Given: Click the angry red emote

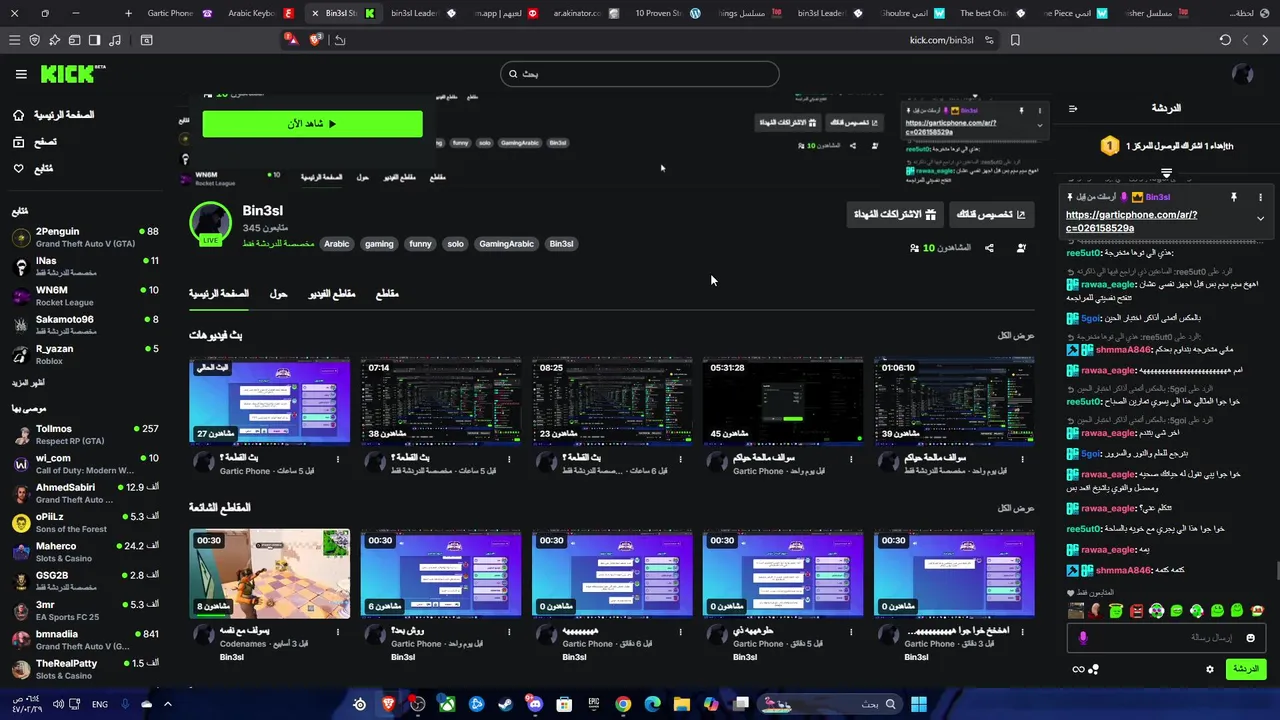Looking at the screenshot, I should click(x=1136, y=610).
